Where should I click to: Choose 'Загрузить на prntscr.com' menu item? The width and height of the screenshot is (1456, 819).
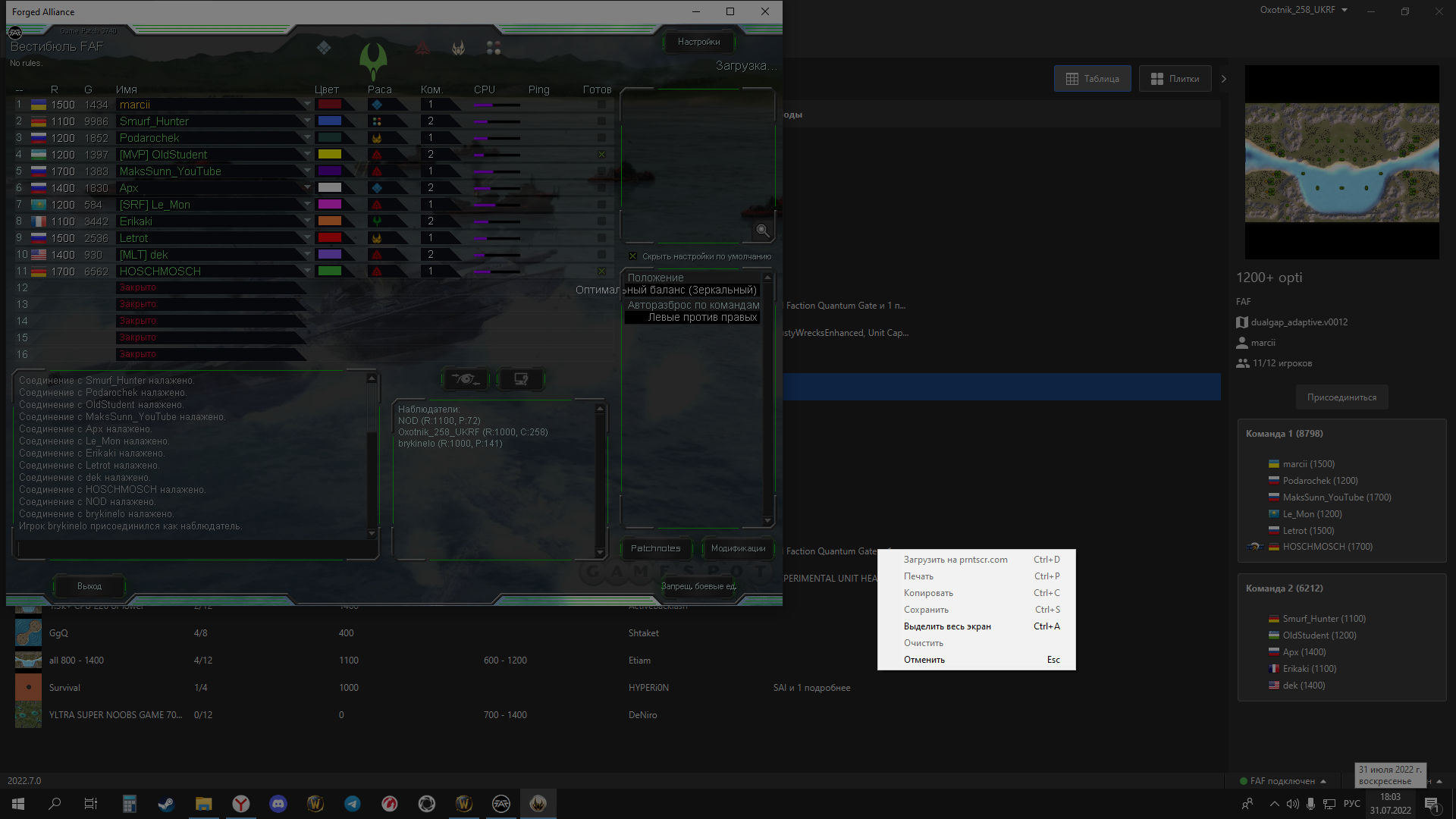point(976,560)
